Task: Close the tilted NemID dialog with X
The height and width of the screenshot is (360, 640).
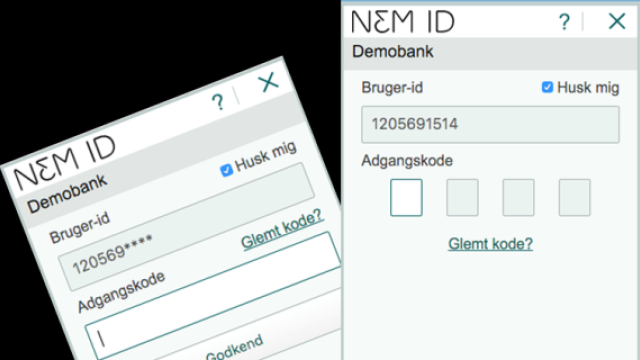Action: [x=269, y=82]
